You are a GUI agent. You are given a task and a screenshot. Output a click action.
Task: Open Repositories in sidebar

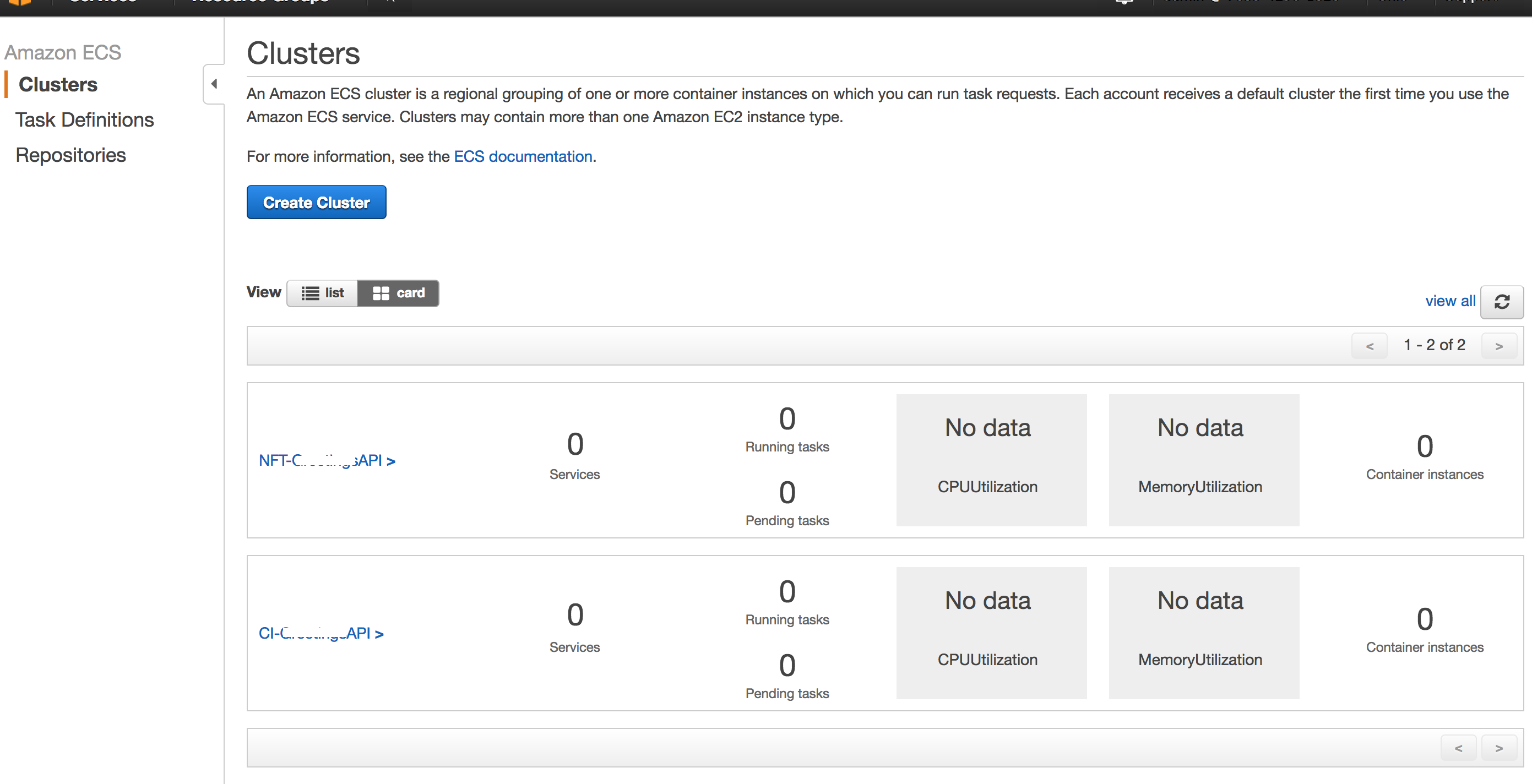(x=71, y=155)
